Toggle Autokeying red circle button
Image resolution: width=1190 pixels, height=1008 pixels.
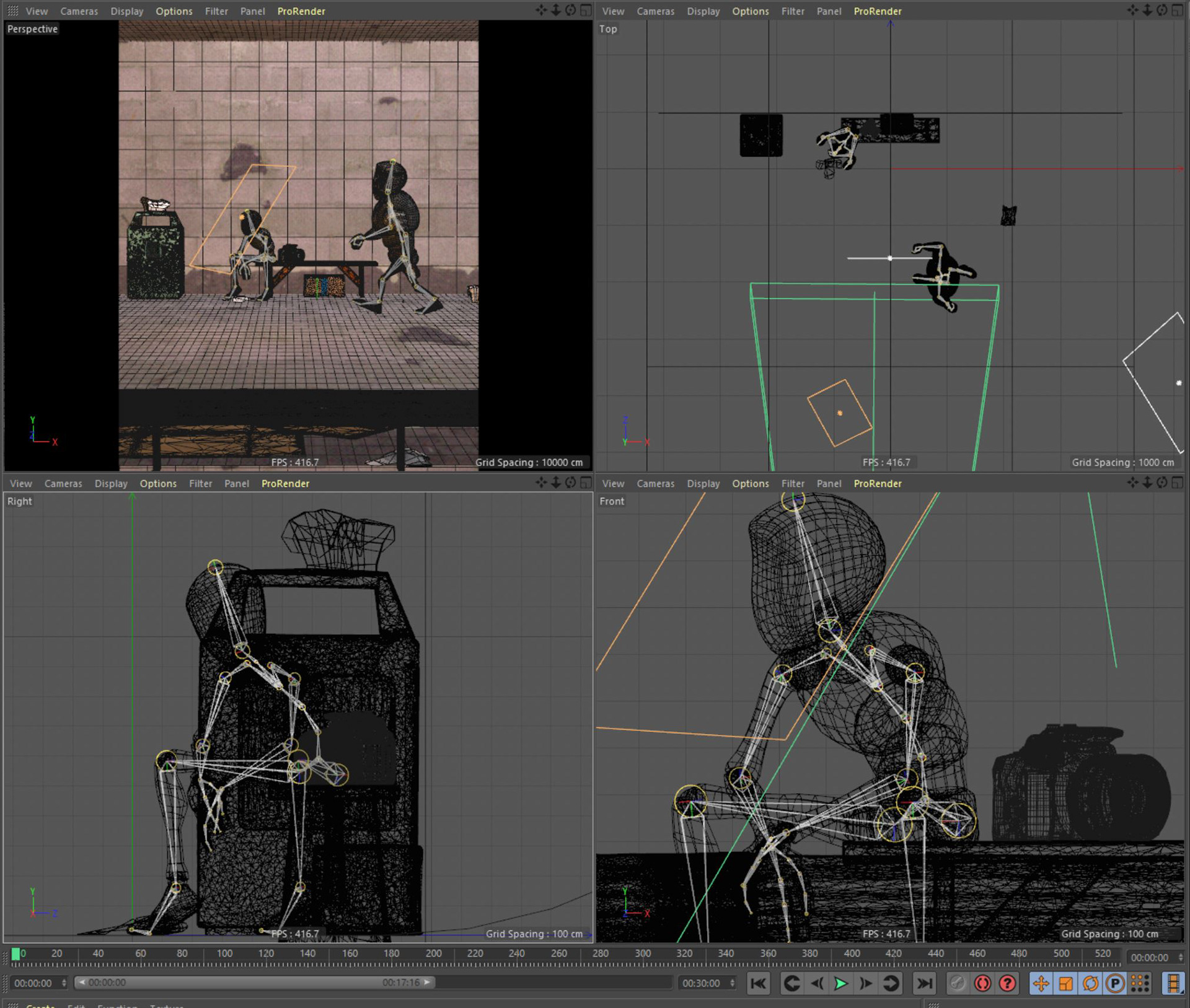[x=982, y=983]
